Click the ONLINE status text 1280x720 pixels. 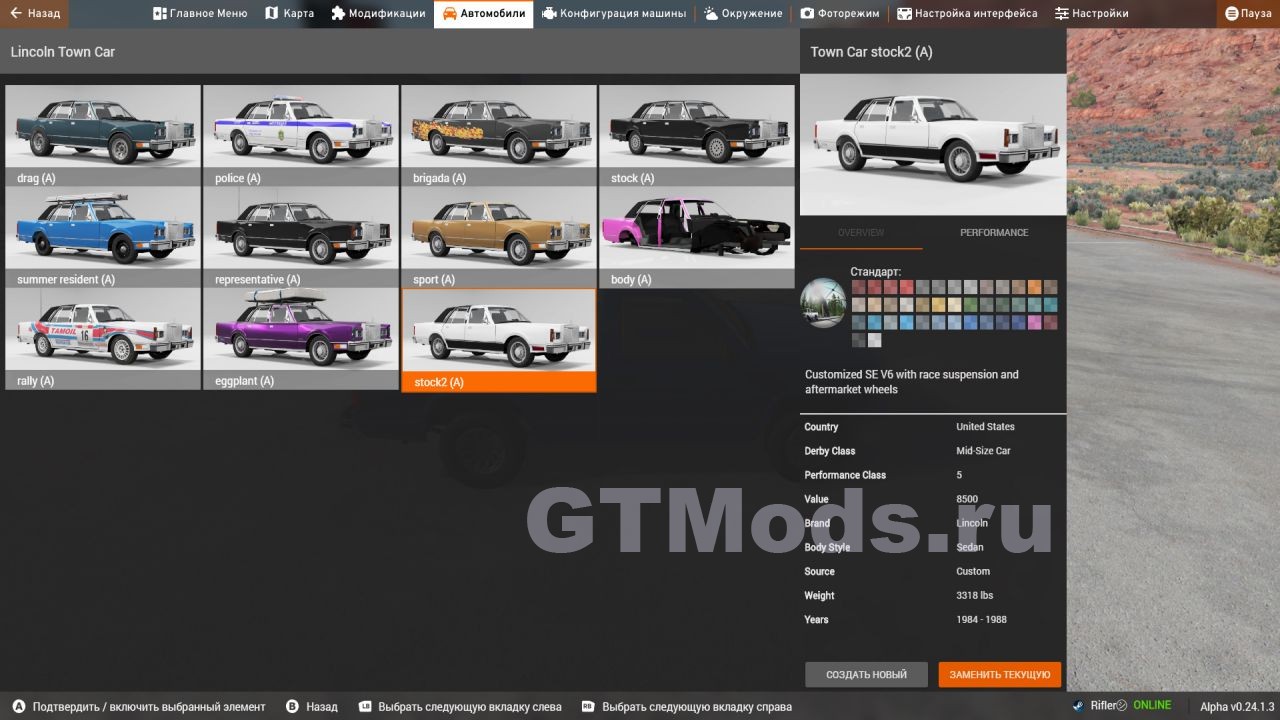tap(1152, 705)
